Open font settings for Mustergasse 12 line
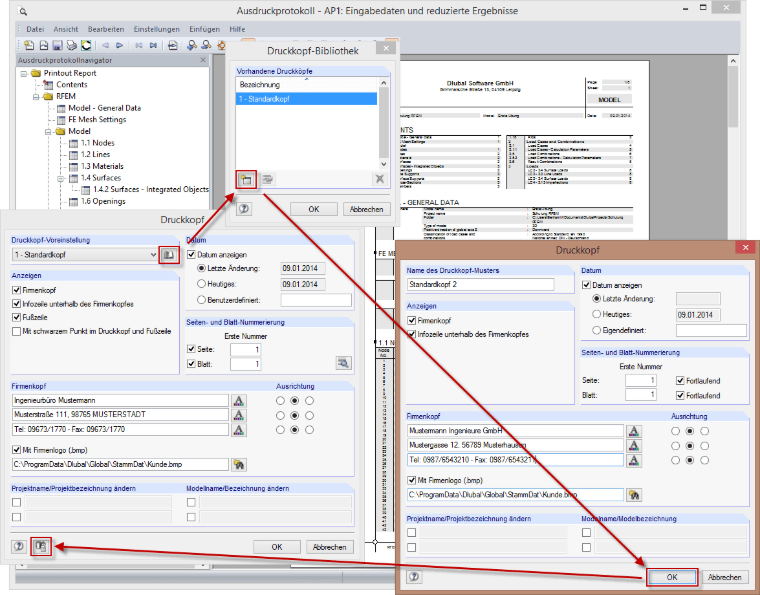 click(x=633, y=446)
